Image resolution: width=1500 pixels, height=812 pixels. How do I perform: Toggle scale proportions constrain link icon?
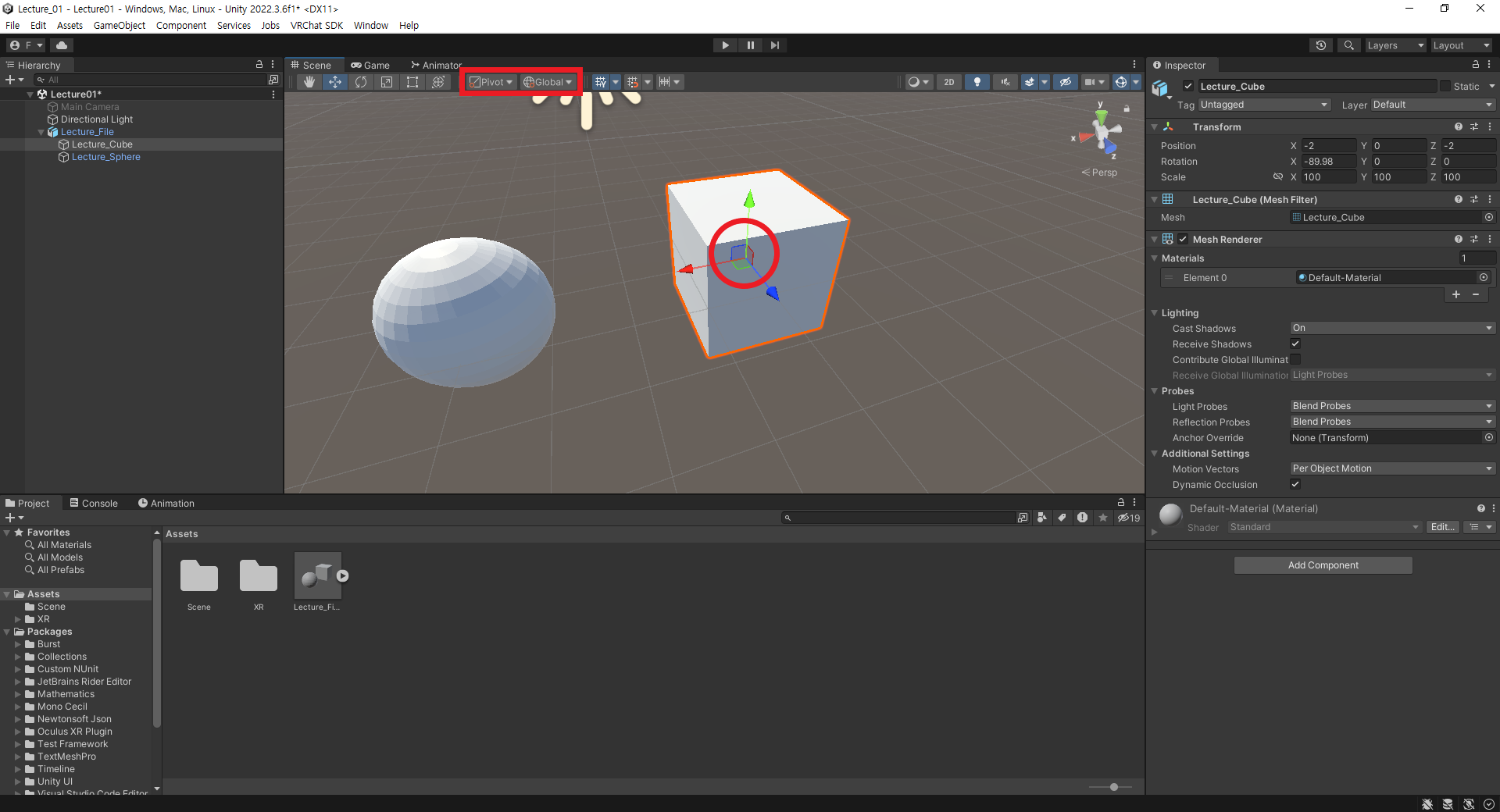tap(1278, 176)
